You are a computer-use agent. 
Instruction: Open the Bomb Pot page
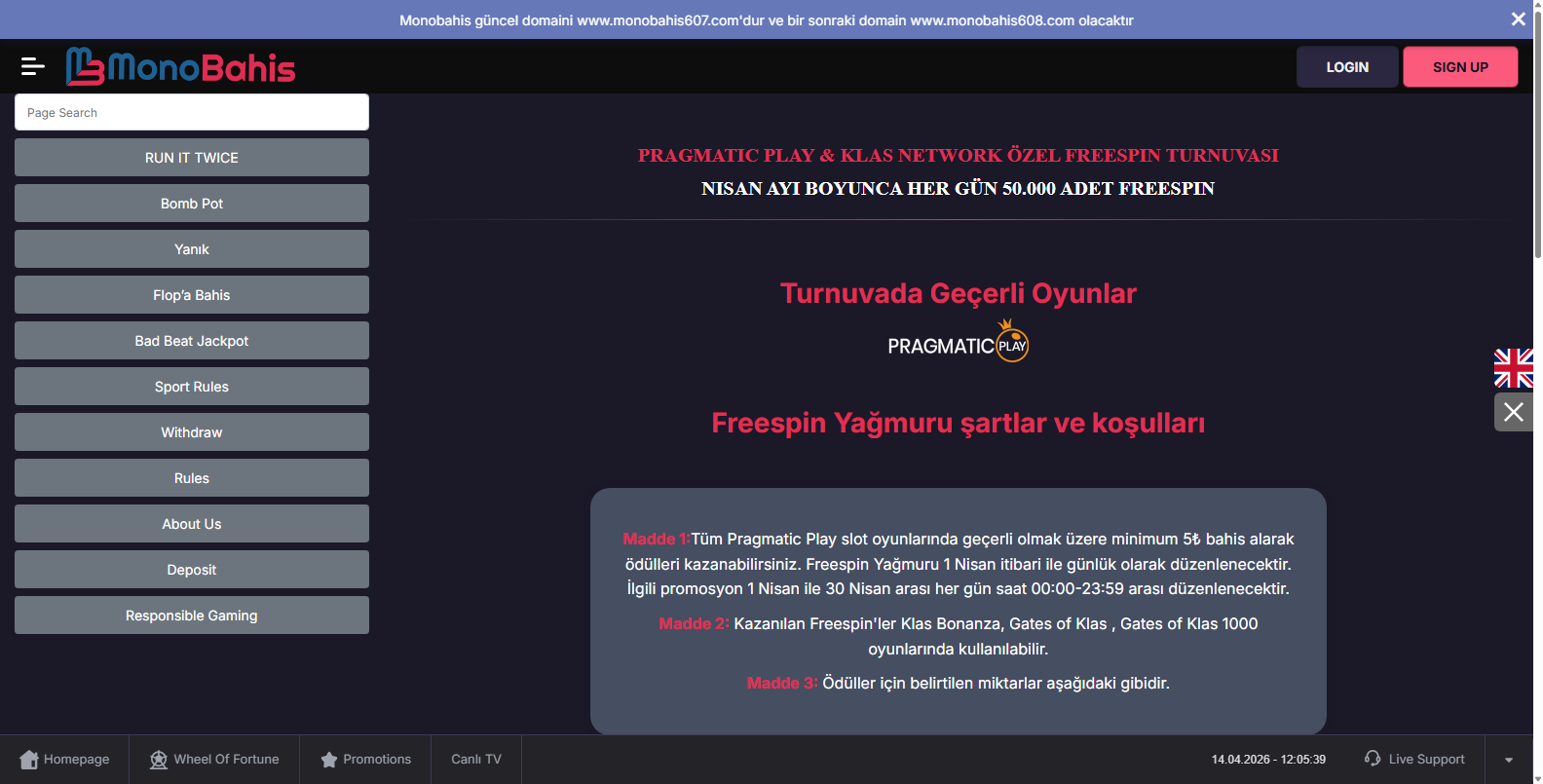tap(192, 204)
